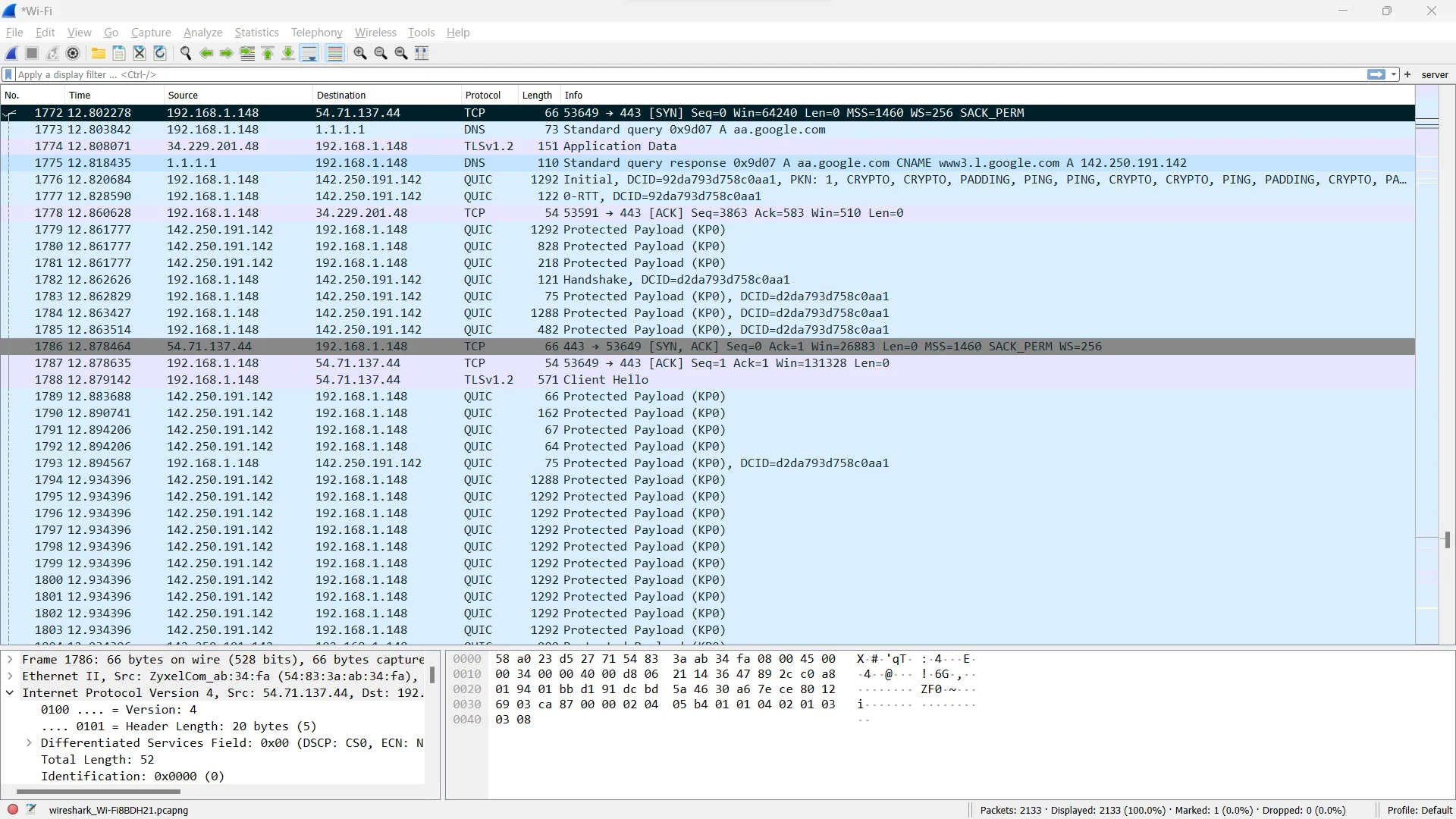Click the packet details horizontal scrollbar
The height and width of the screenshot is (819, 1456).
(x=99, y=792)
